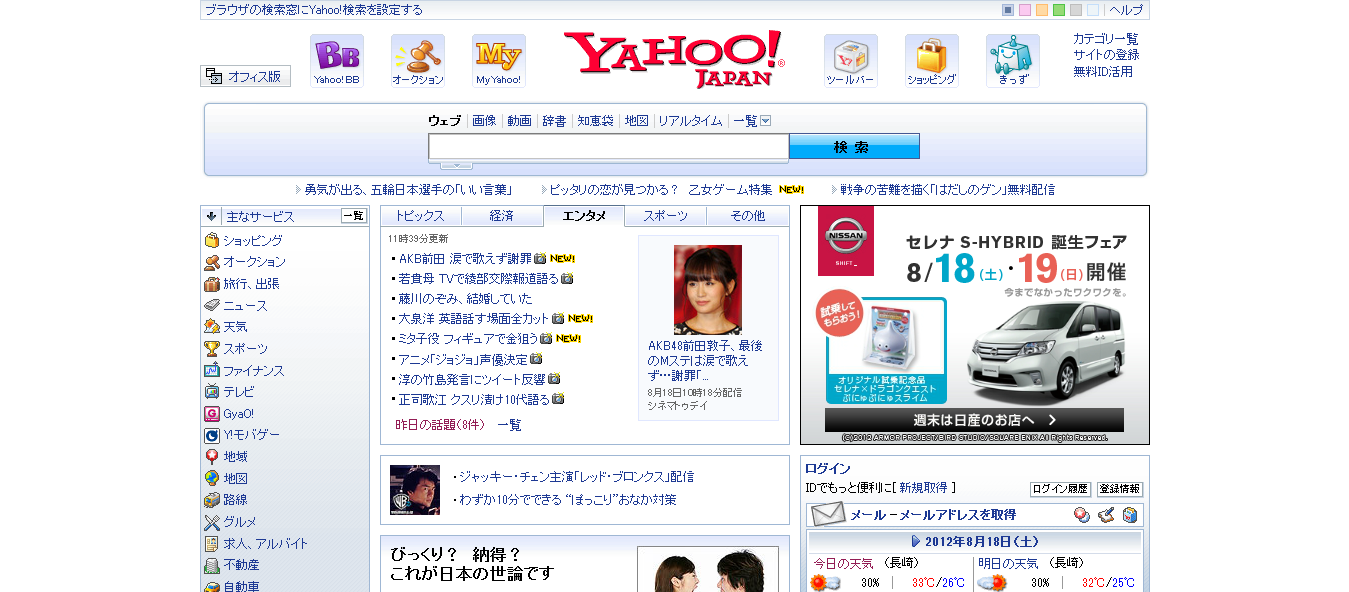Select the エンタメ news tab
Viewport: 1349px width, 592px height.
pyautogui.click(x=584, y=216)
